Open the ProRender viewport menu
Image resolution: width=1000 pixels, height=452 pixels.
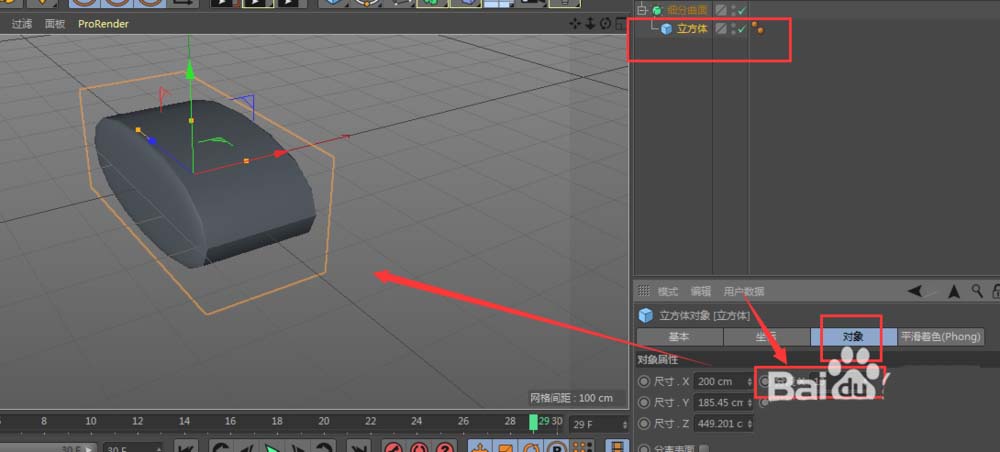pos(103,23)
